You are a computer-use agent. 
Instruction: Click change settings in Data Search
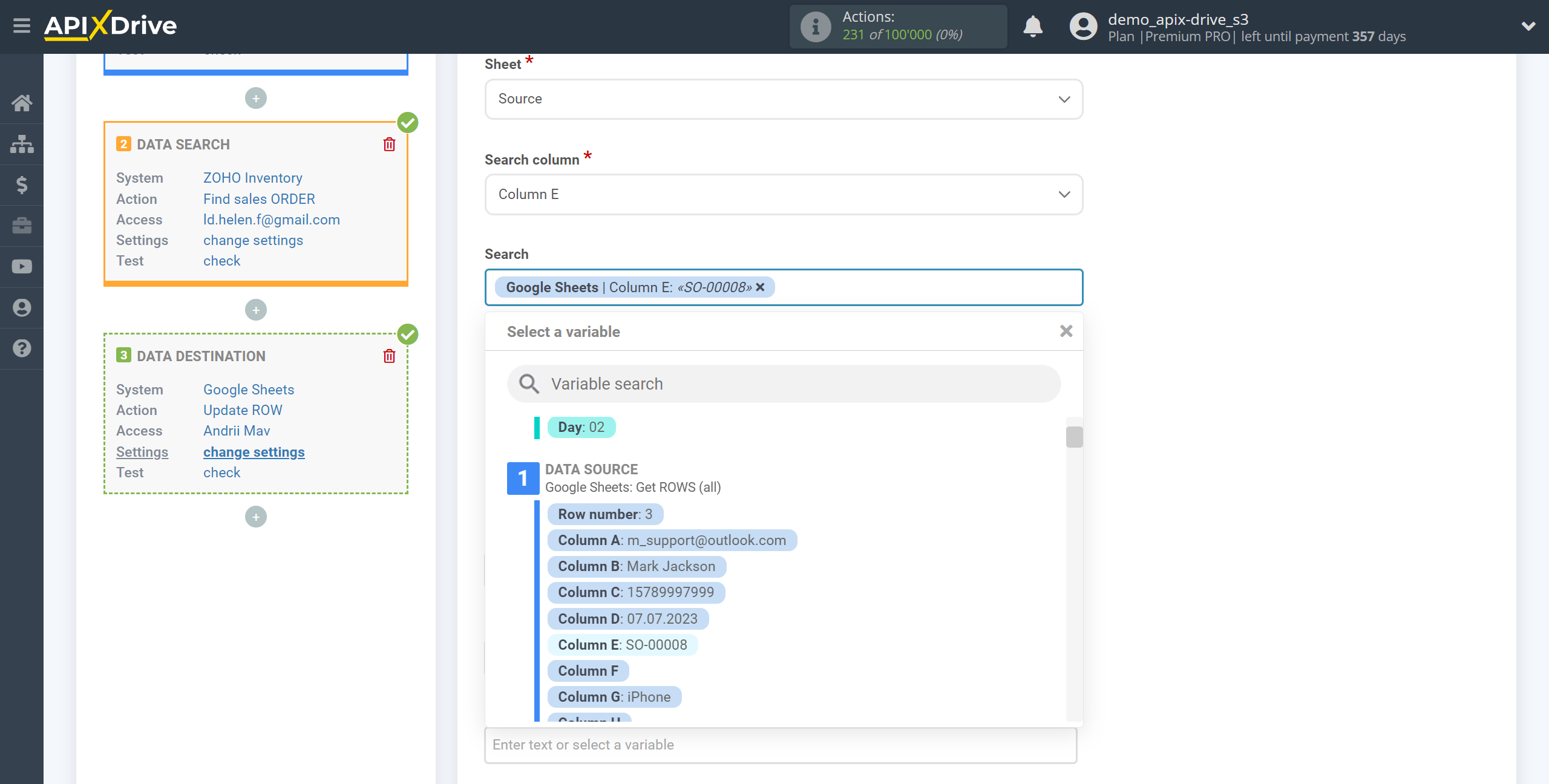coord(253,240)
